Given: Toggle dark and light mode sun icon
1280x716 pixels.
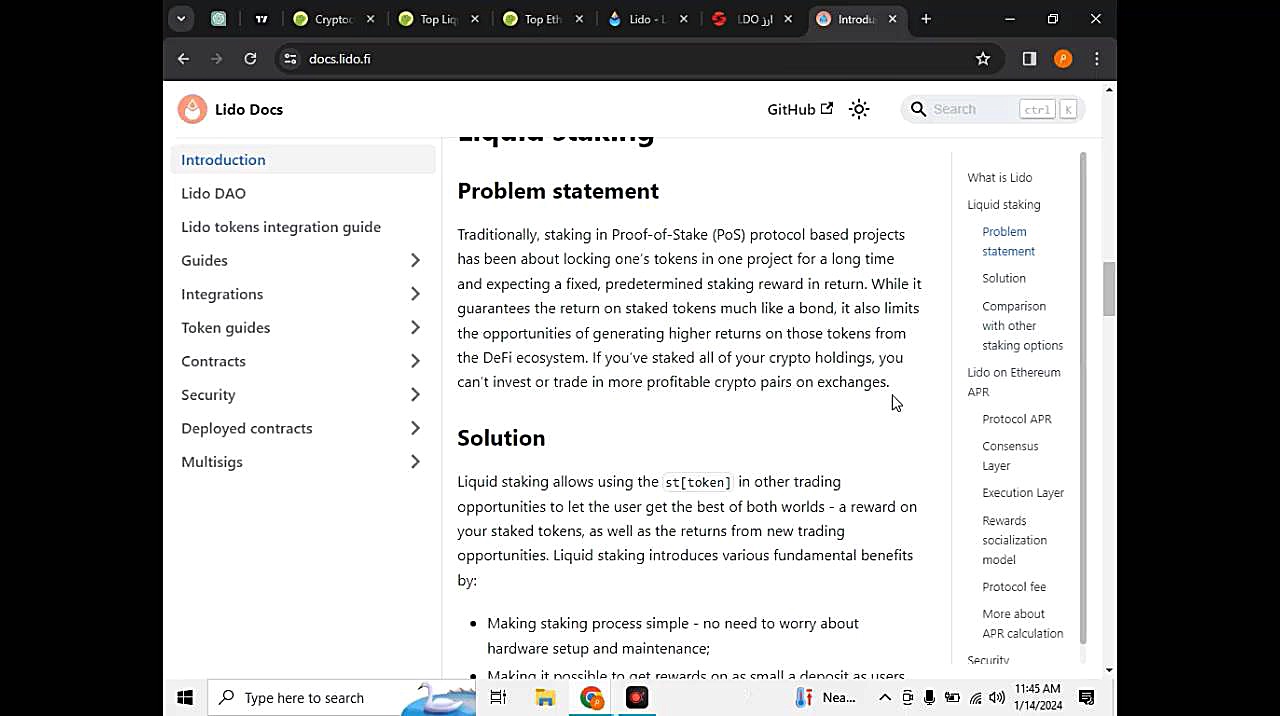Looking at the screenshot, I should pos(859,109).
